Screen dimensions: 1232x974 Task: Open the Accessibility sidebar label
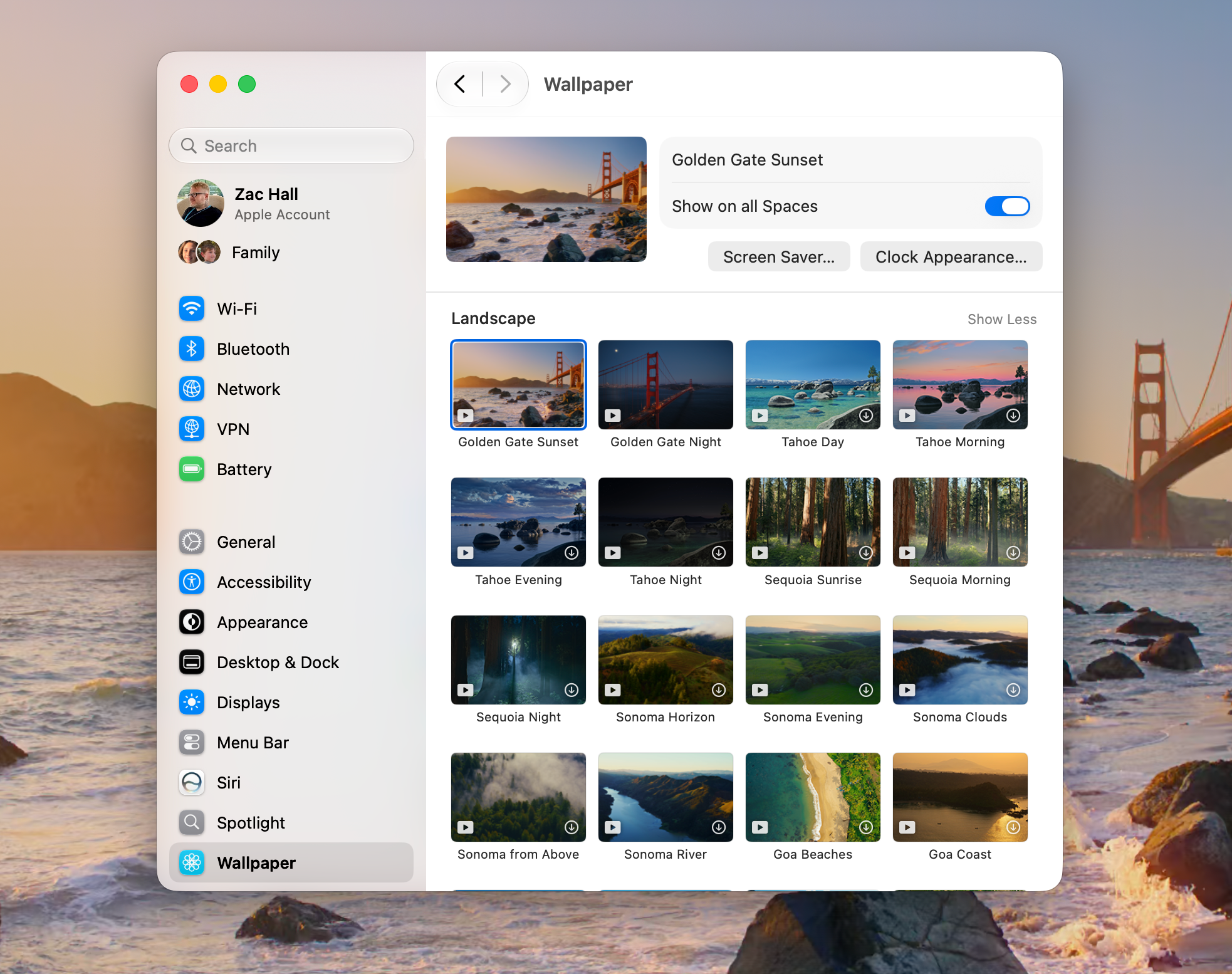coord(264,582)
